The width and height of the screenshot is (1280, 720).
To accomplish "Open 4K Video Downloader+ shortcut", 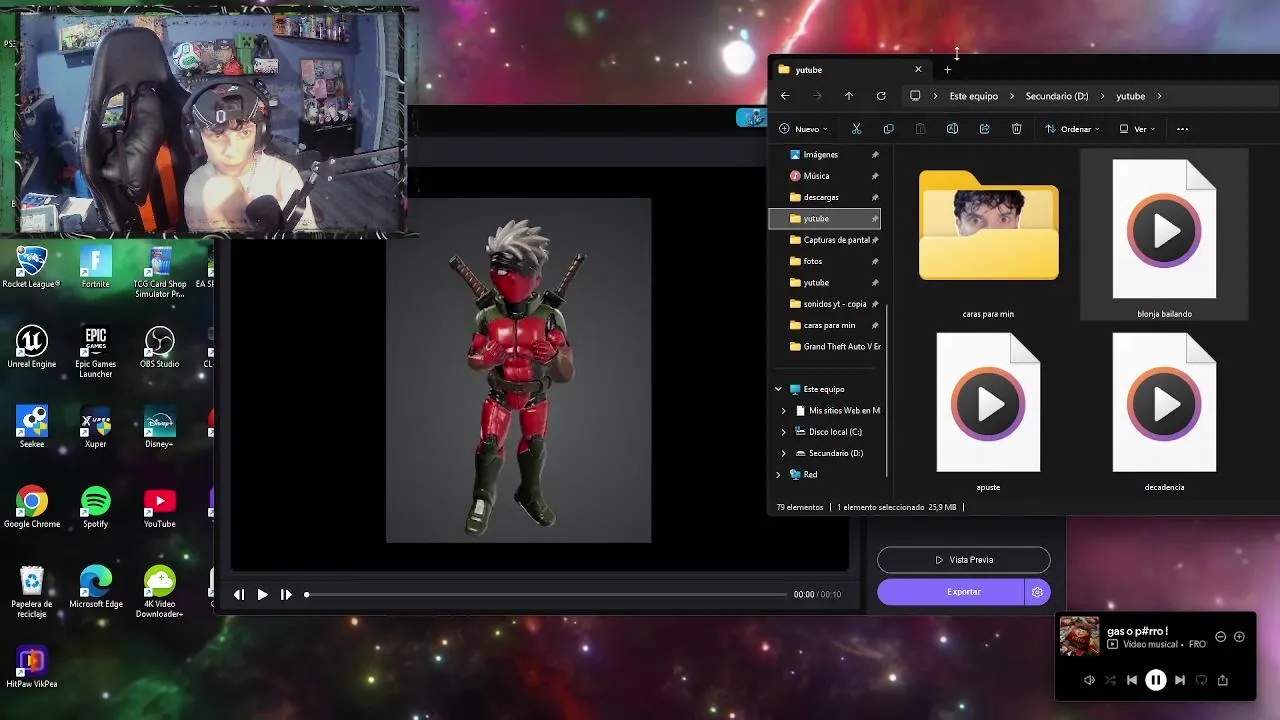I will coord(160,591).
